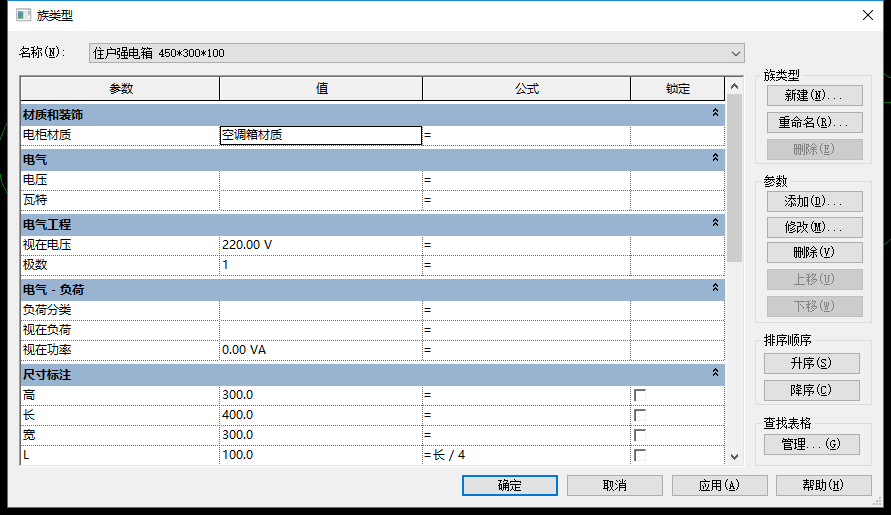Click the 修改(M) modify parameter button
This screenshot has width=891, height=515.
814,227
